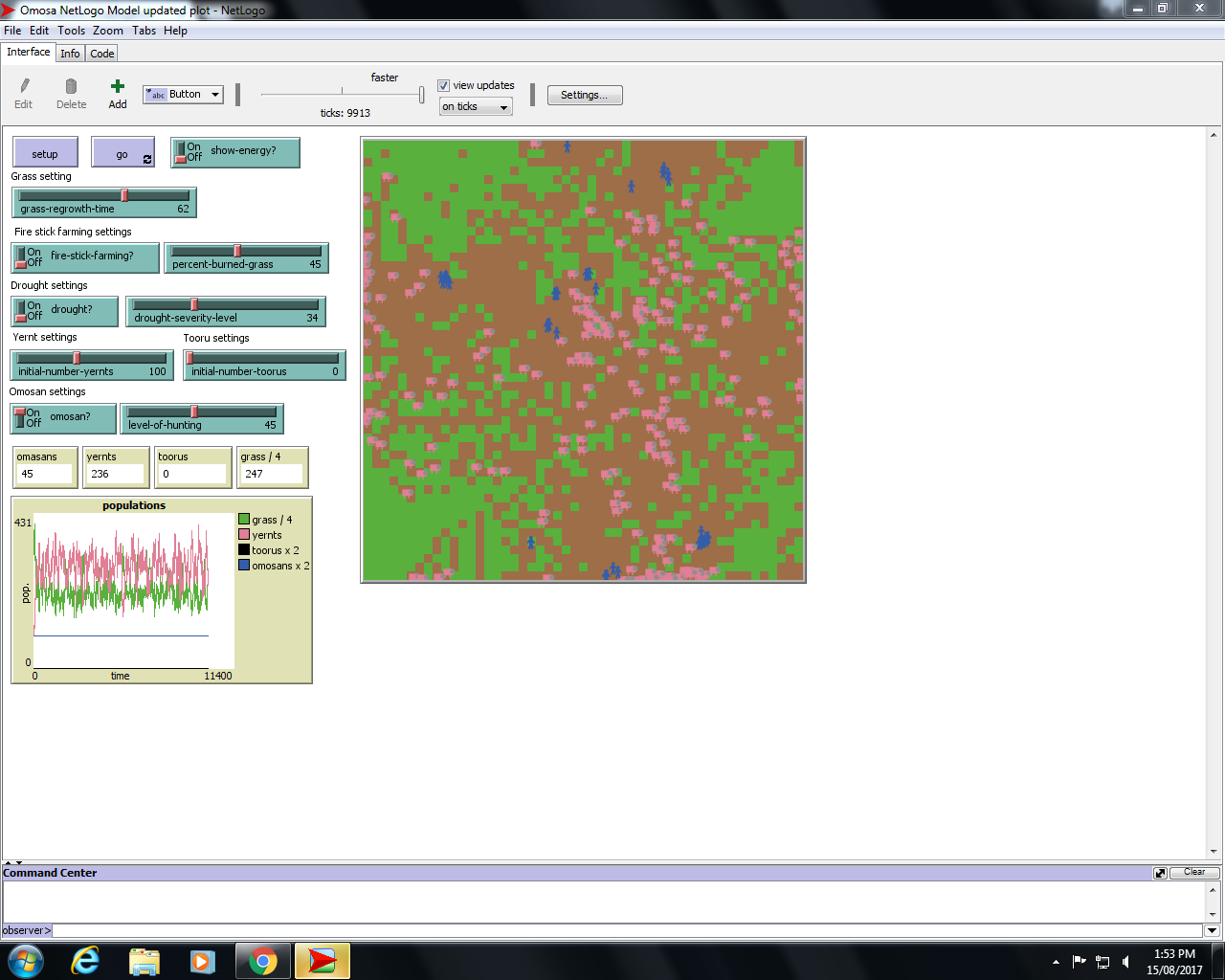1225x980 pixels.
Task: Click the volume speaker tray icon
Action: [1125, 962]
